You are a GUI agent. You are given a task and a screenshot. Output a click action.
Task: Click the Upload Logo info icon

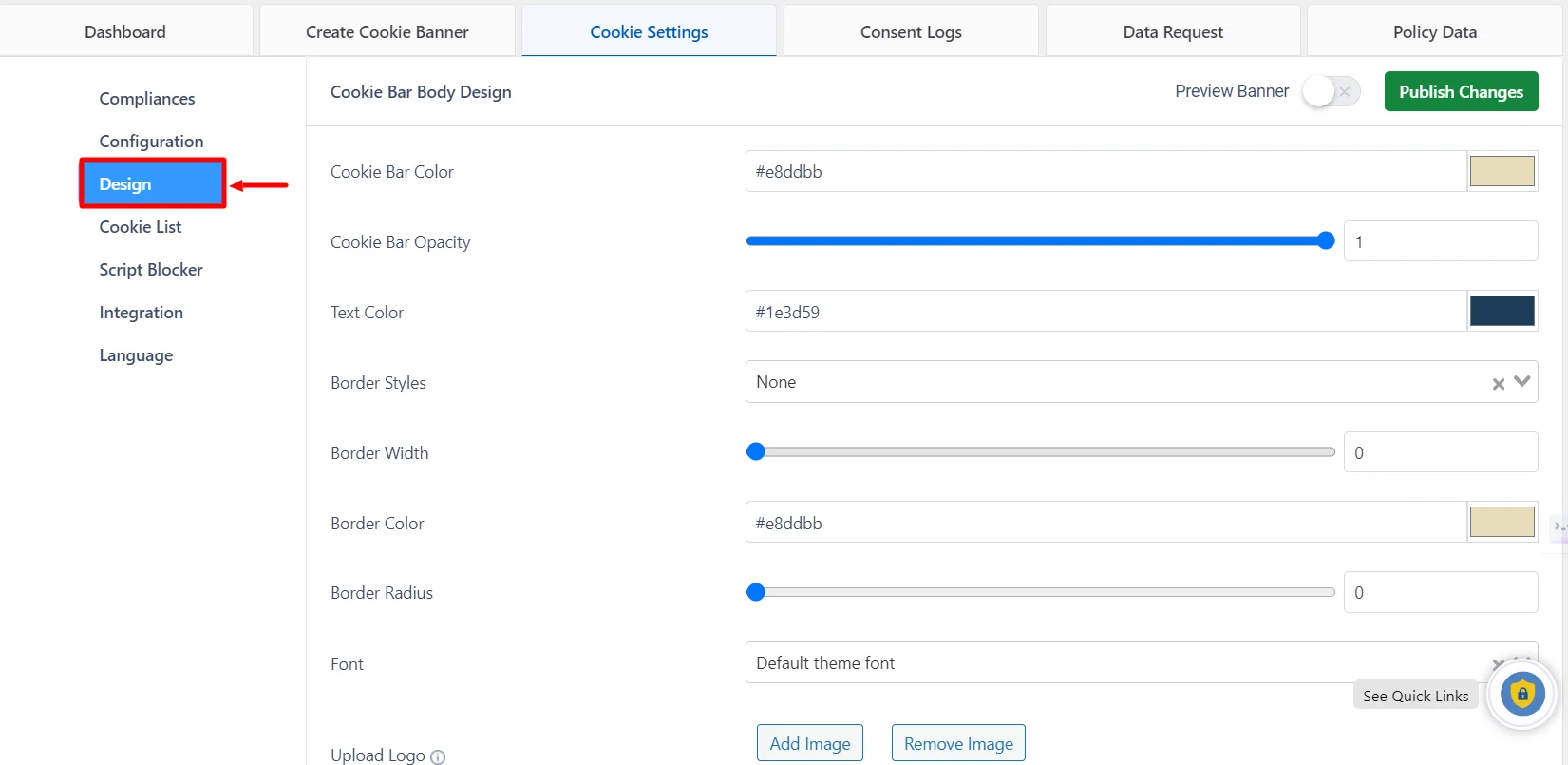tap(438, 757)
